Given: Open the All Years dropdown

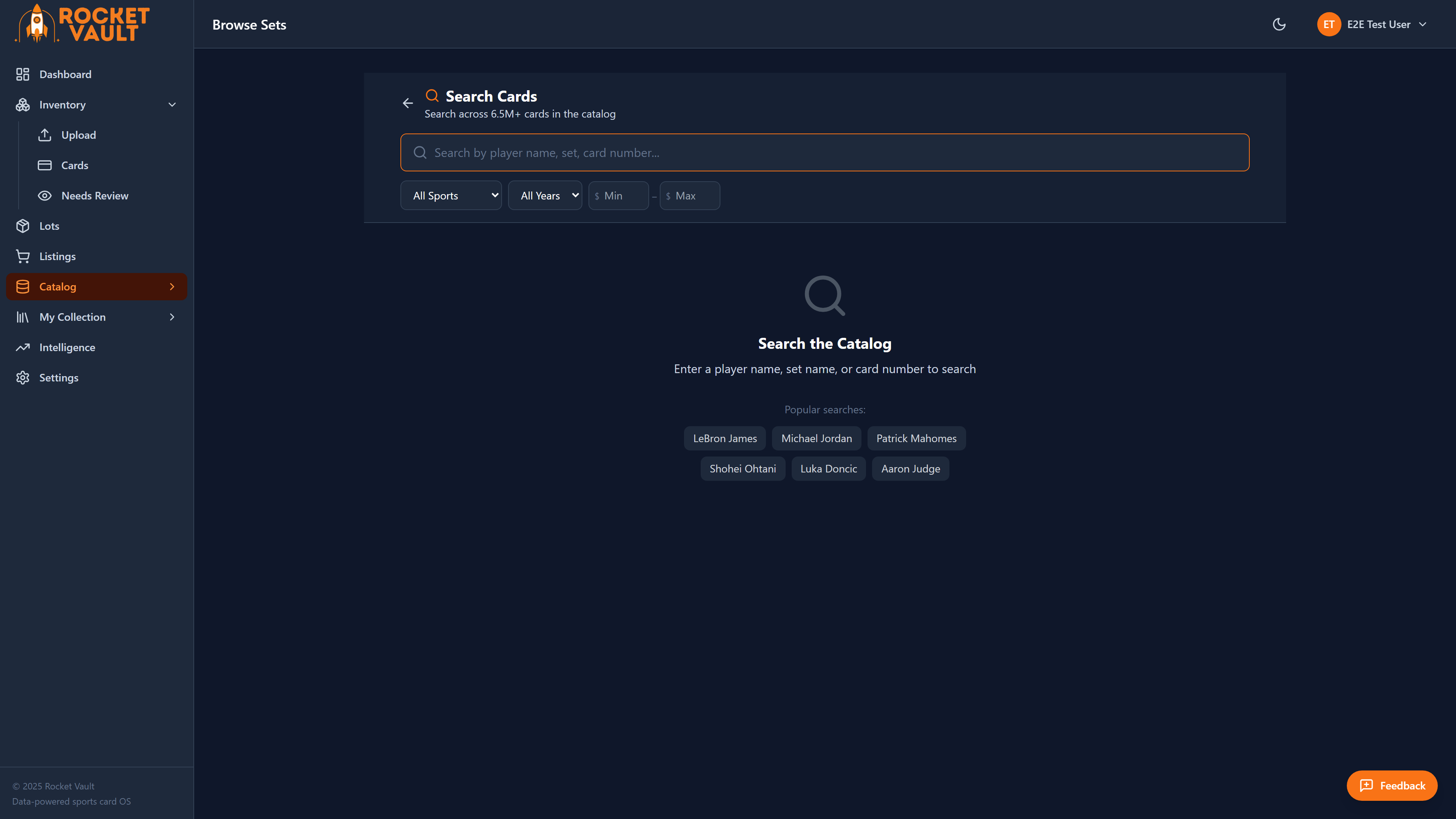Looking at the screenshot, I should pos(545,195).
